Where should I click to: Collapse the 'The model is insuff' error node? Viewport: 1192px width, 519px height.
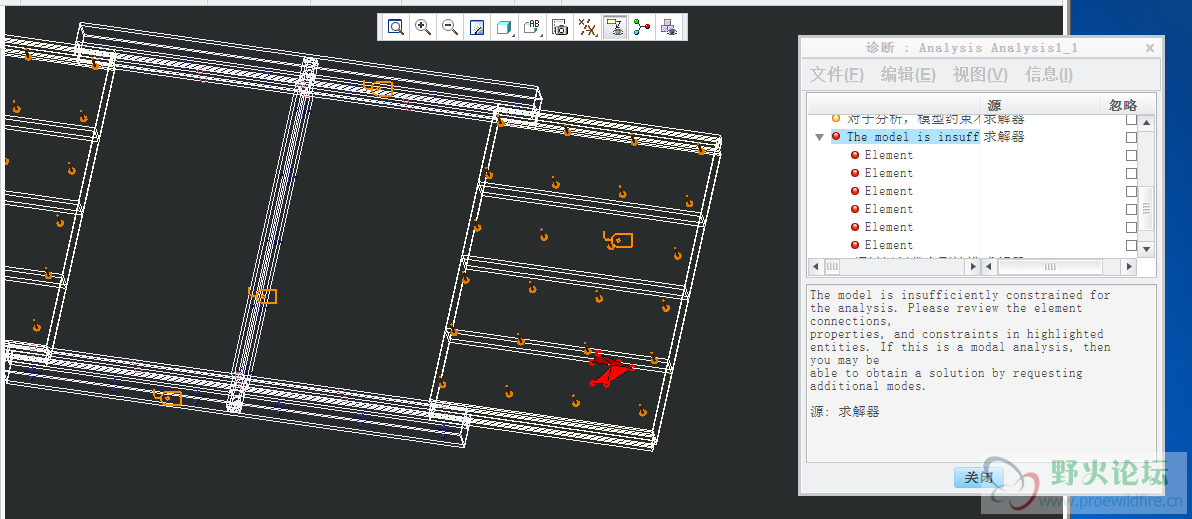[820, 137]
